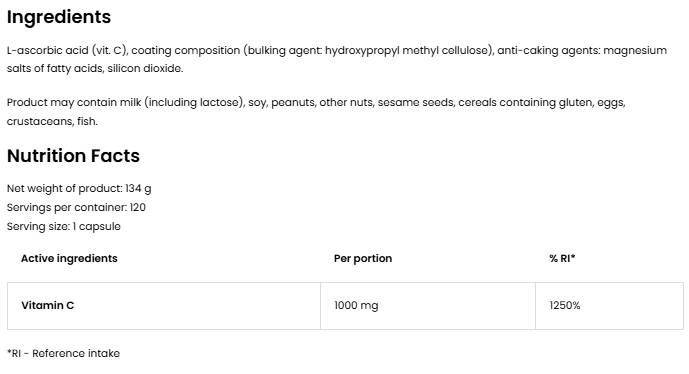Click the Serving size text
The image size is (689, 374).
[64, 226]
